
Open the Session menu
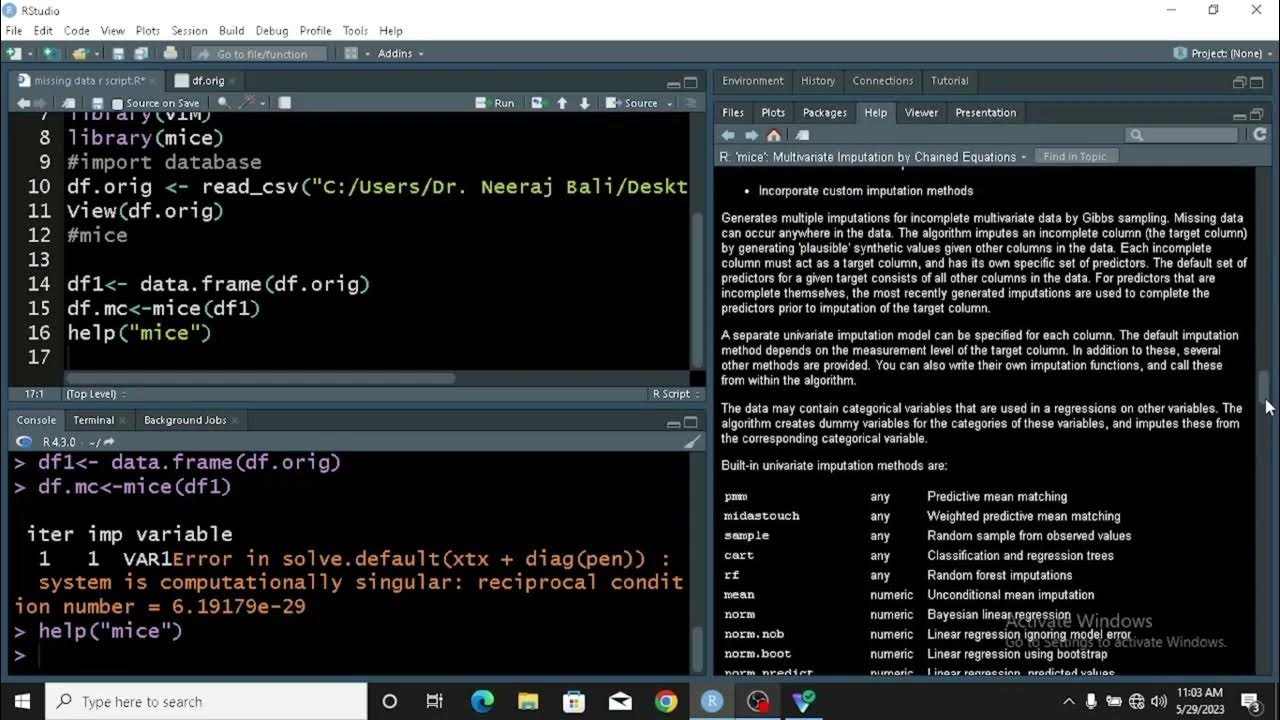pyautogui.click(x=189, y=31)
